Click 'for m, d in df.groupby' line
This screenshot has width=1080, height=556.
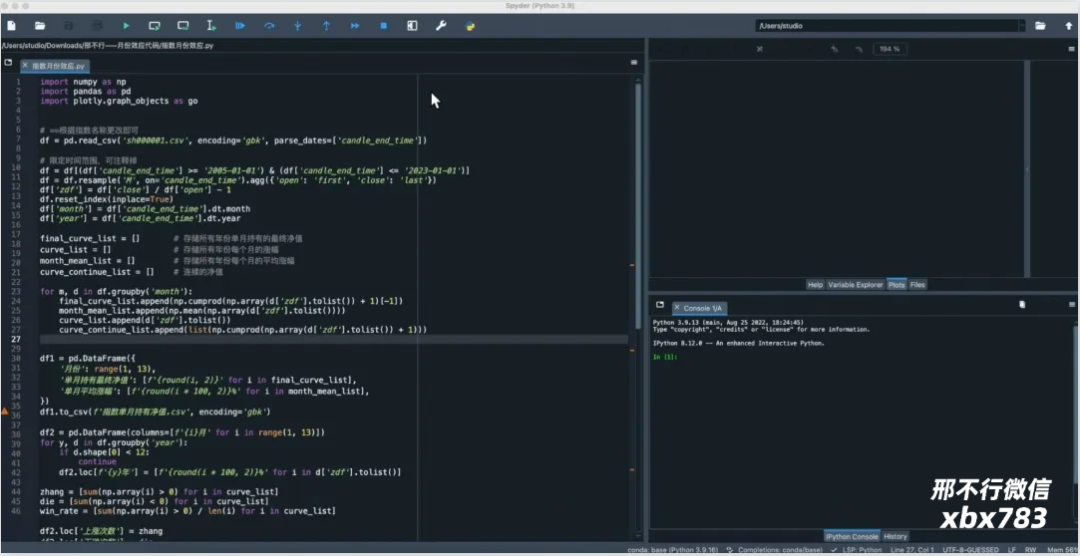click(x=116, y=291)
